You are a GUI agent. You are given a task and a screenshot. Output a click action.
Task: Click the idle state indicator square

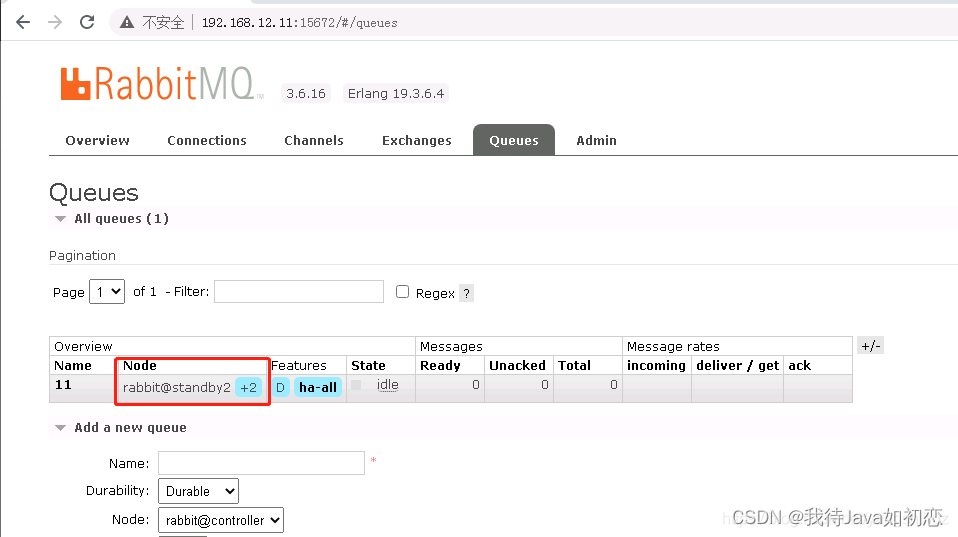pos(356,385)
